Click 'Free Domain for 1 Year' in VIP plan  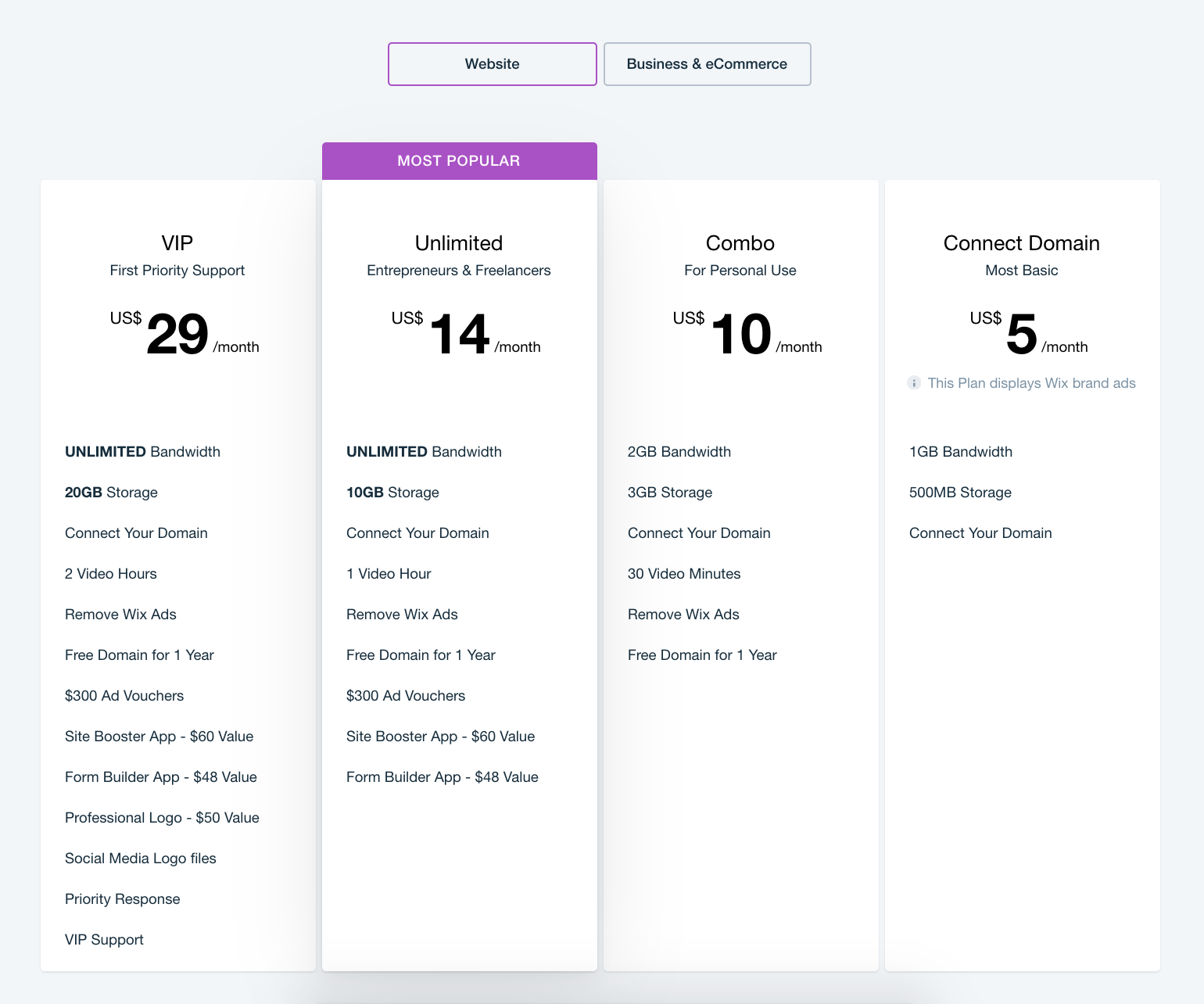(139, 655)
